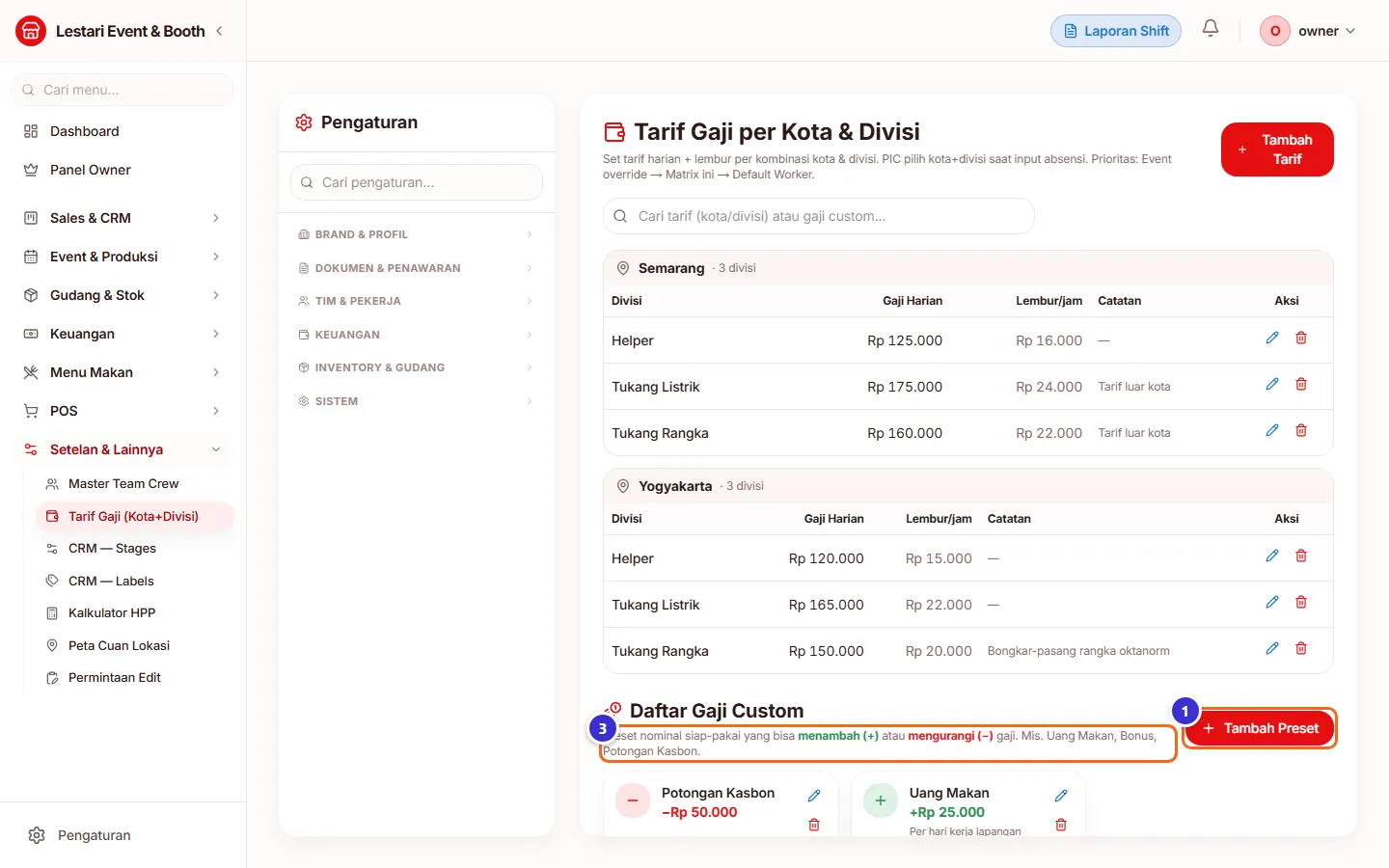Click the Lestari Event & Booth logo
The image size is (1389, 868).
pos(31,31)
